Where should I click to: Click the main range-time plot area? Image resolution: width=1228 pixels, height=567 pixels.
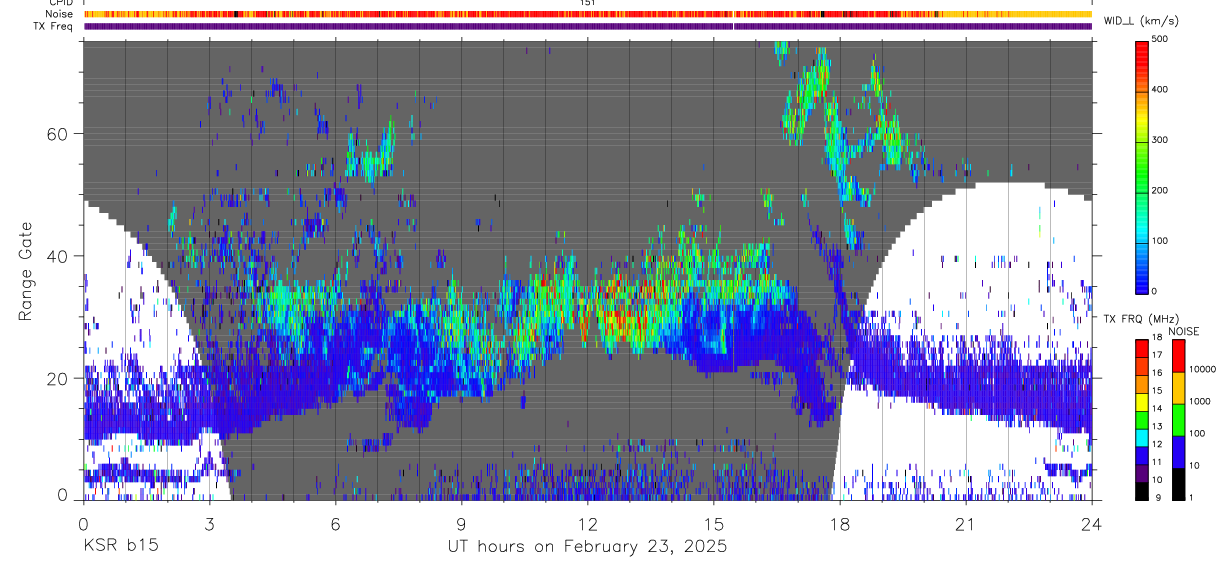[588, 270]
